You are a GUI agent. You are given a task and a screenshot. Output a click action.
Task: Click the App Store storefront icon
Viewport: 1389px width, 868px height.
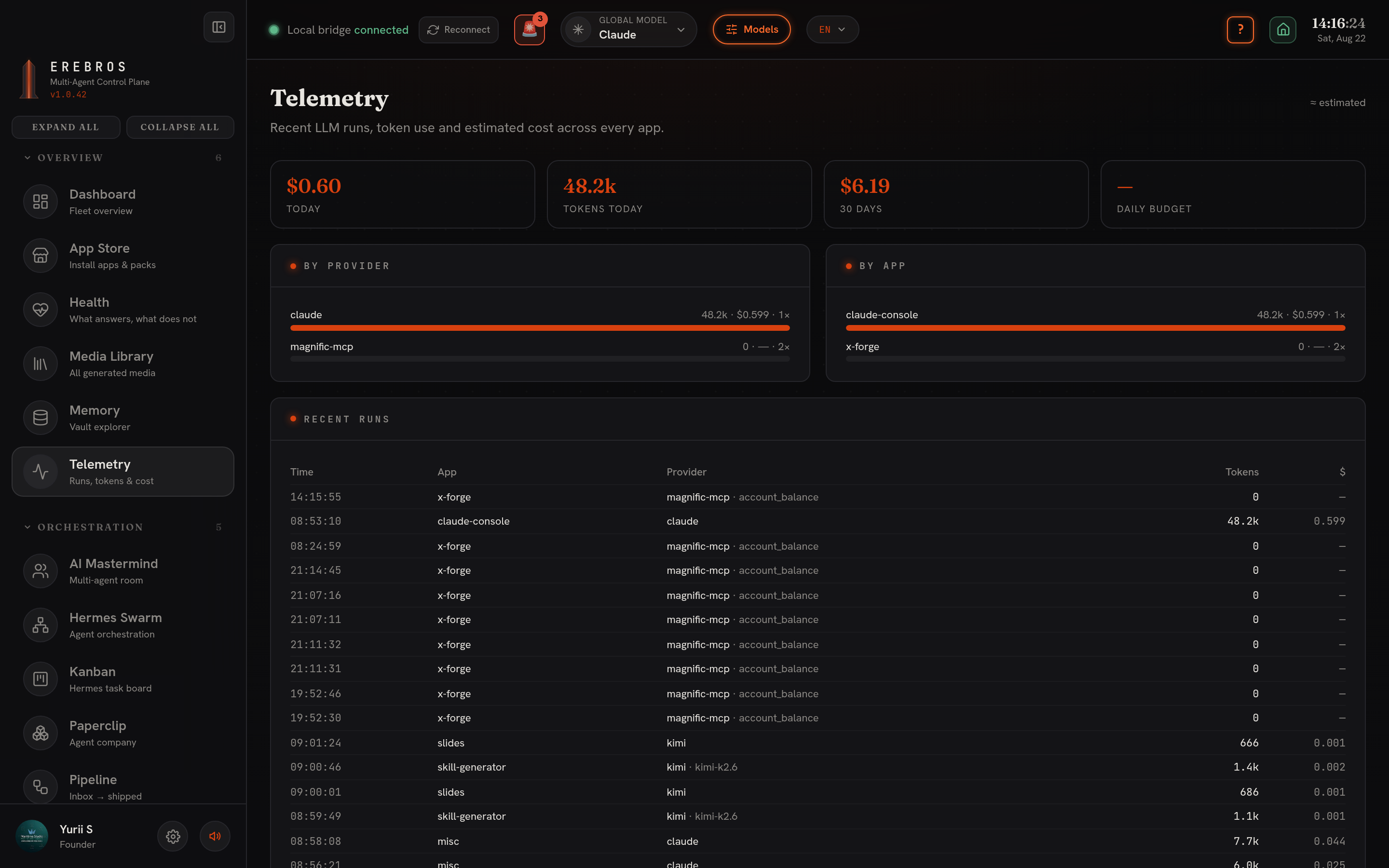point(40,256)
